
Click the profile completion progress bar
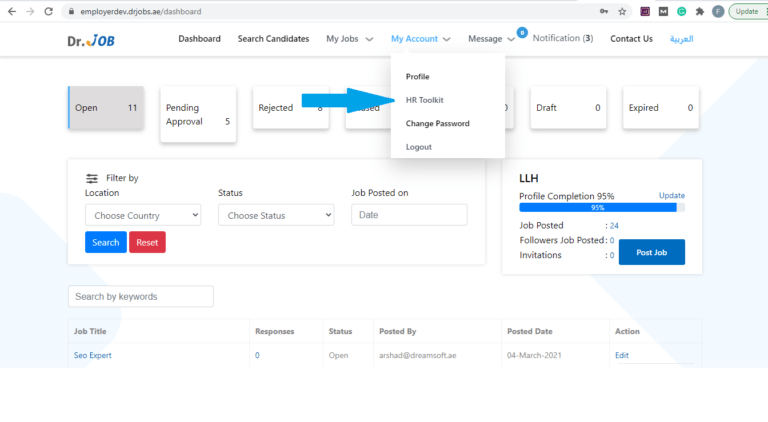pyautogui.click(x=602, y=208)
